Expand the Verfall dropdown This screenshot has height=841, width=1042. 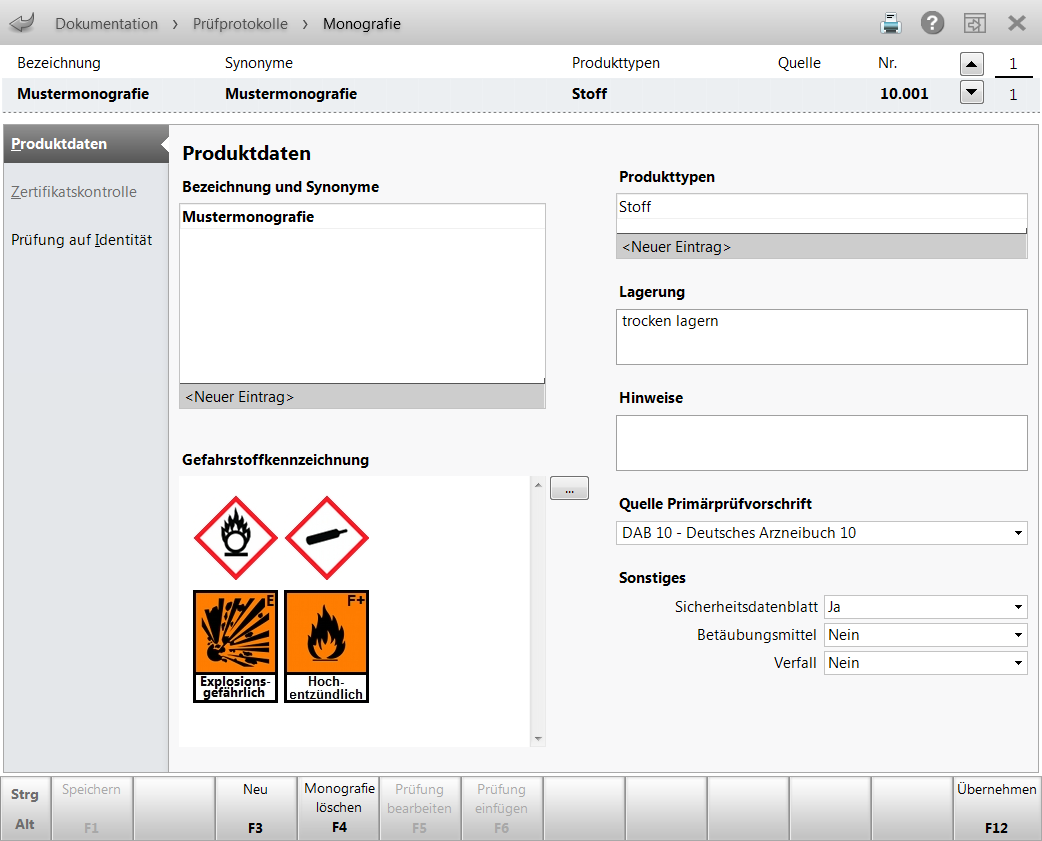point(1018,663)
